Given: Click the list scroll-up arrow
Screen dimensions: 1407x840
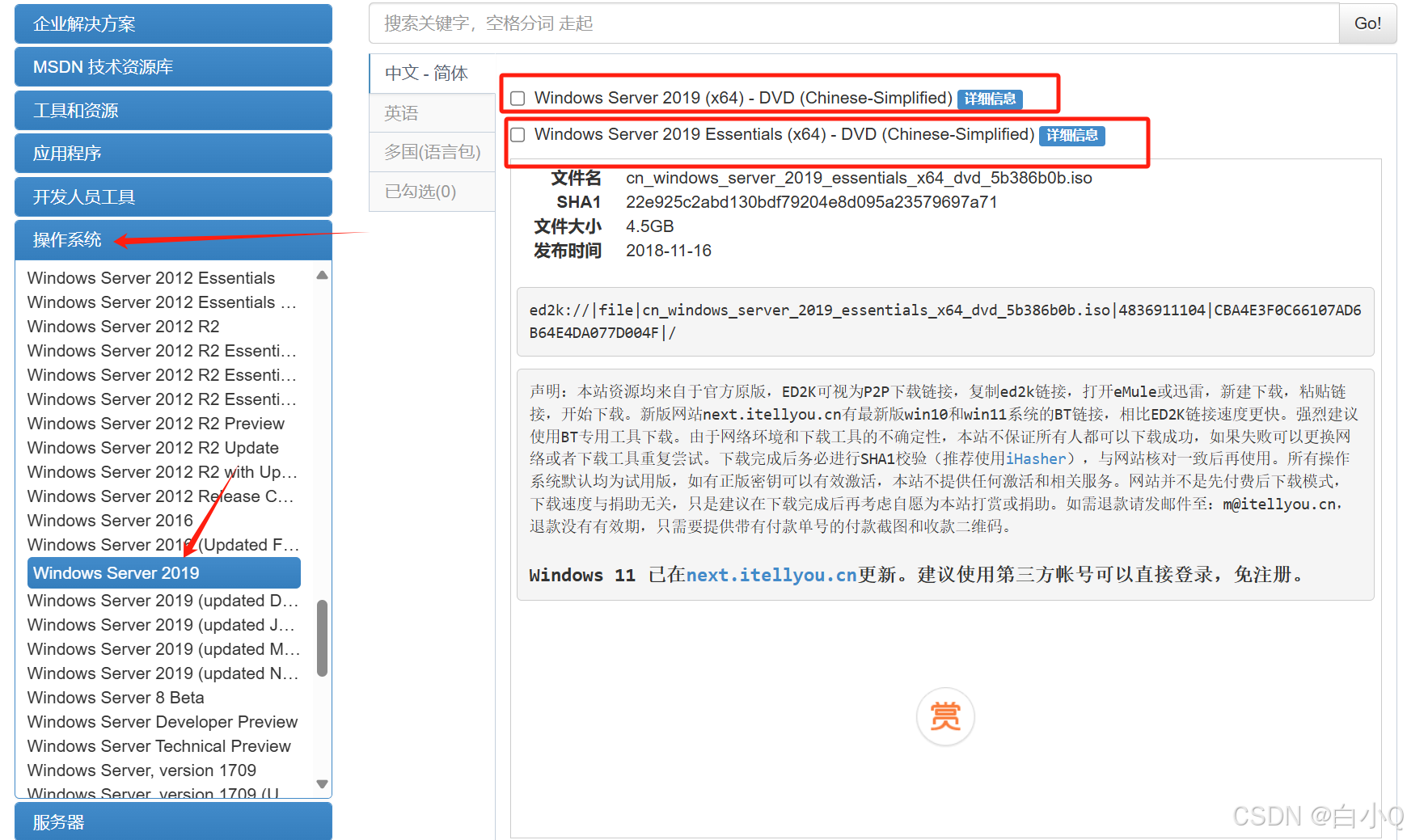Looking at the screenshot, I should click(x=322, y=276).
